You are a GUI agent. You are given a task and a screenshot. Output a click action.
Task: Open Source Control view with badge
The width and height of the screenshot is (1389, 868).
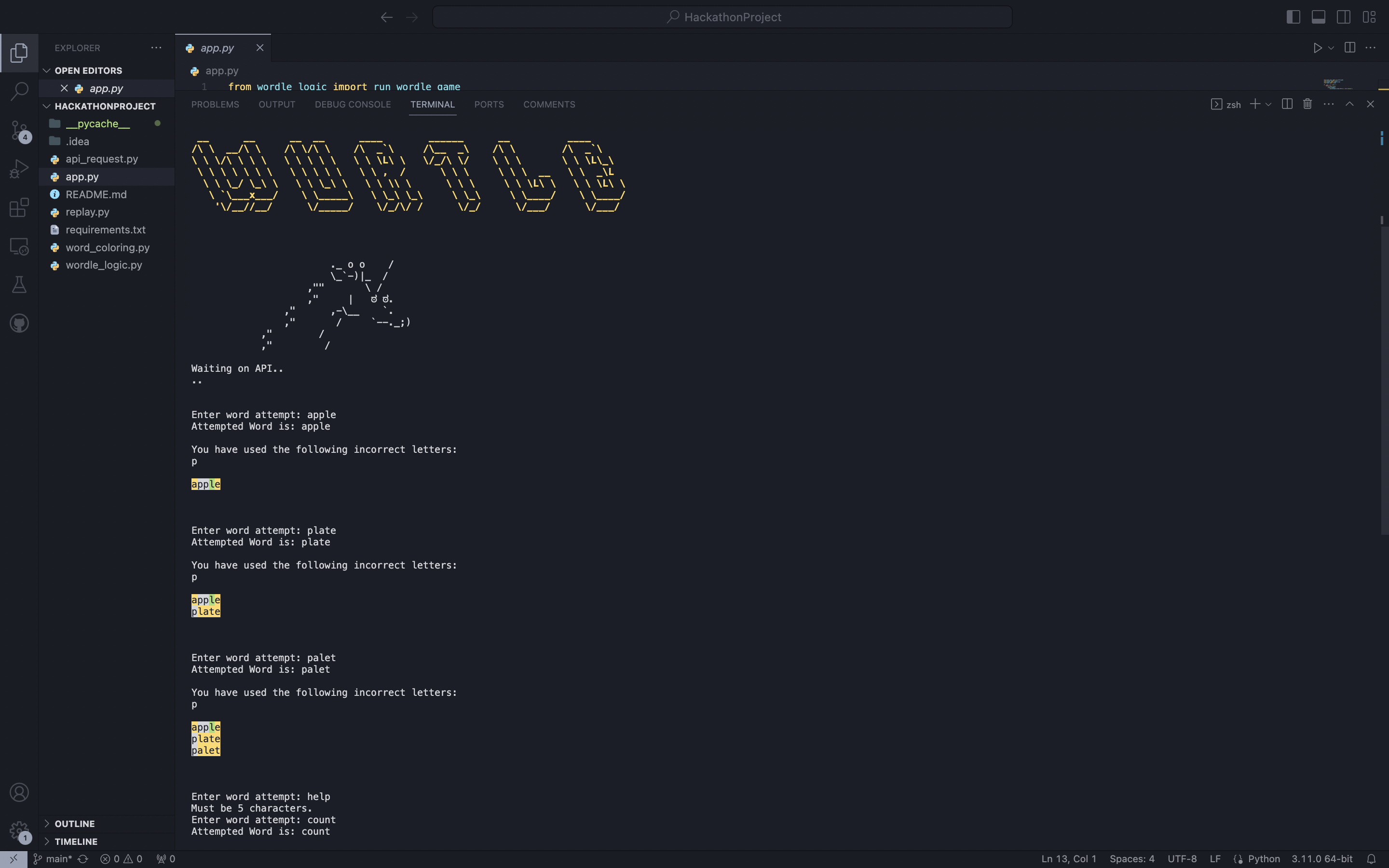19,130
